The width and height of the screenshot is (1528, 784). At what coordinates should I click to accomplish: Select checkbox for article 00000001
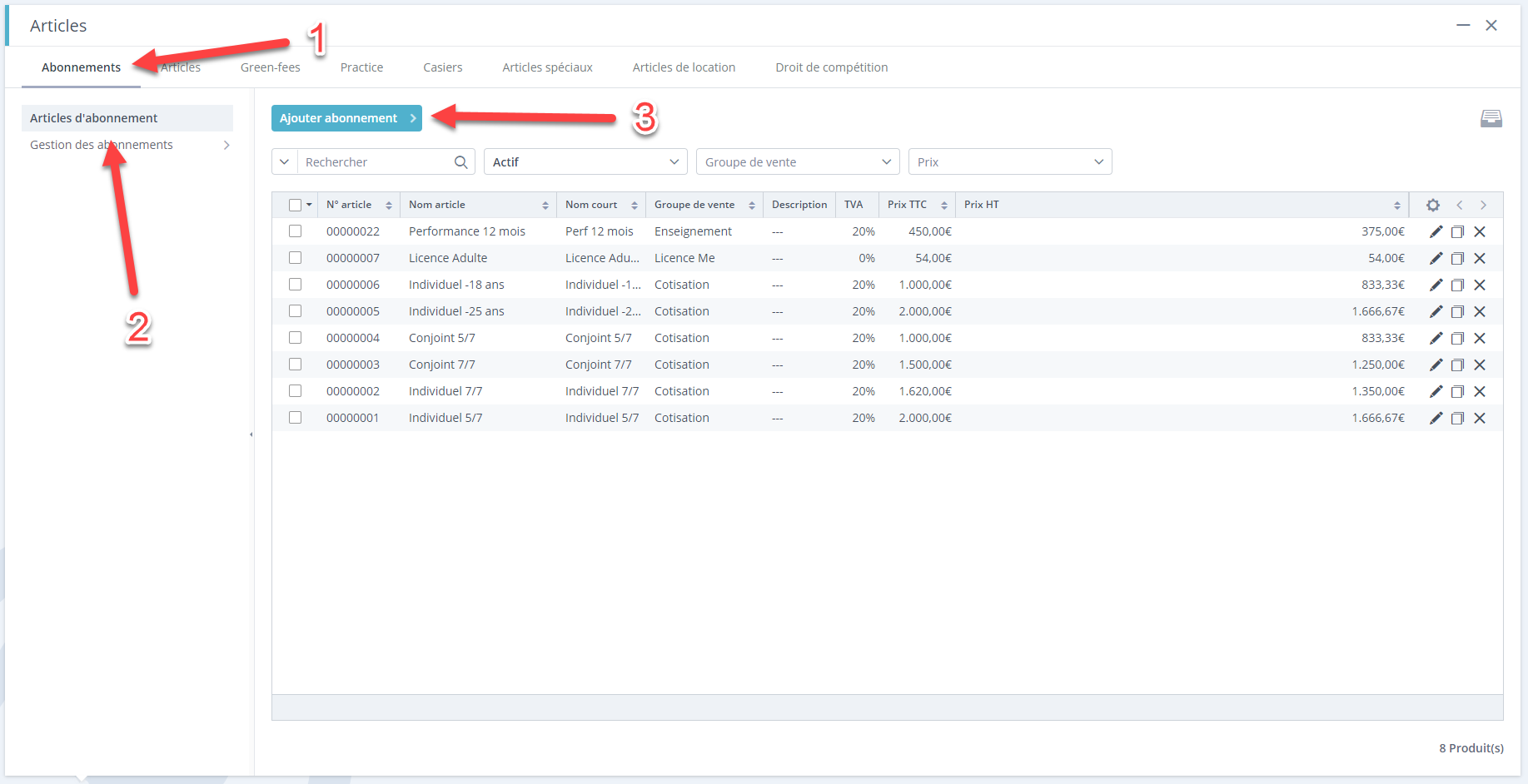295,418
